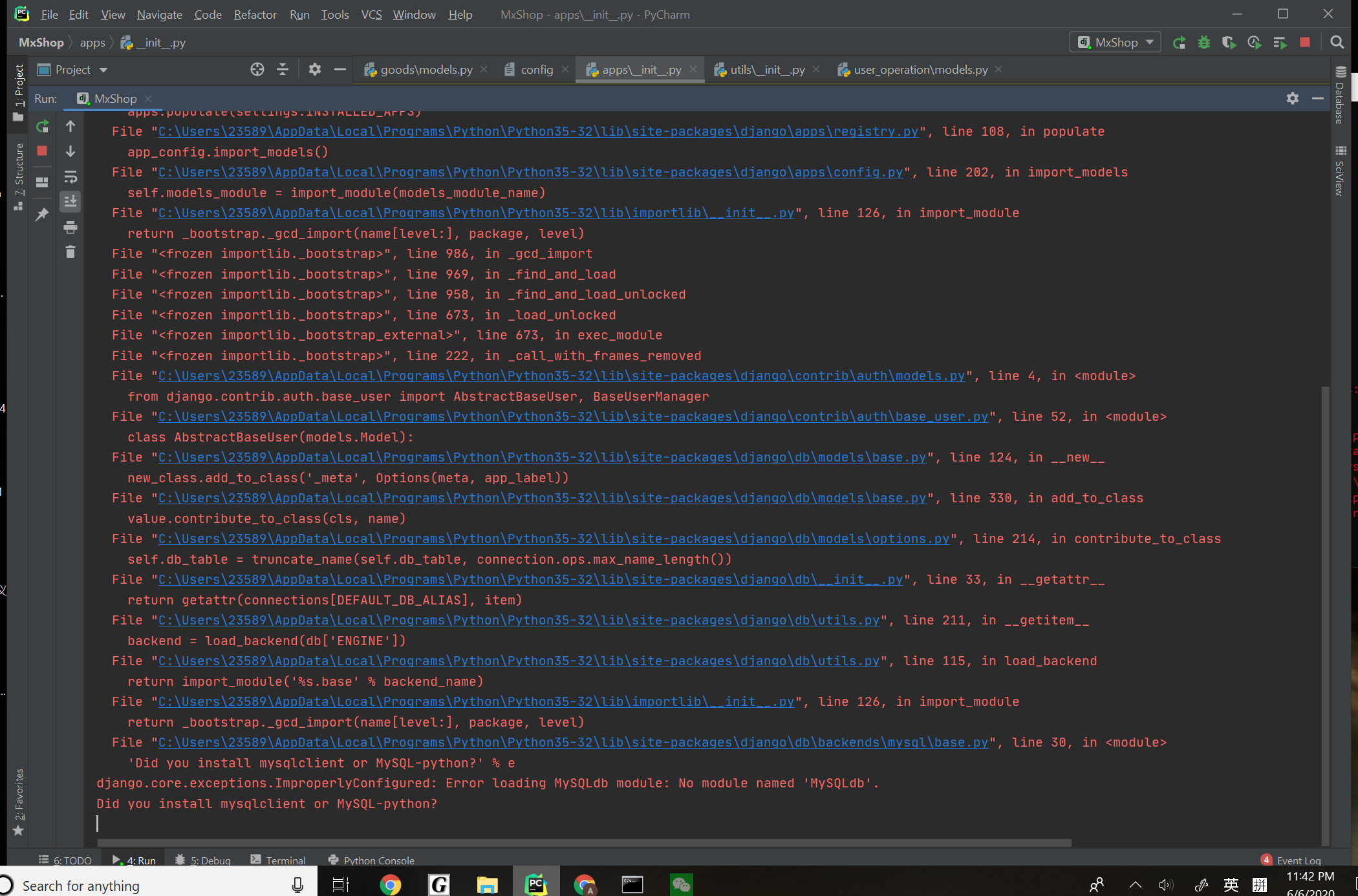The image size is (1358, 896).
Task: Rerun MxShop from the Run panel
Action: (x=42, y=126)
